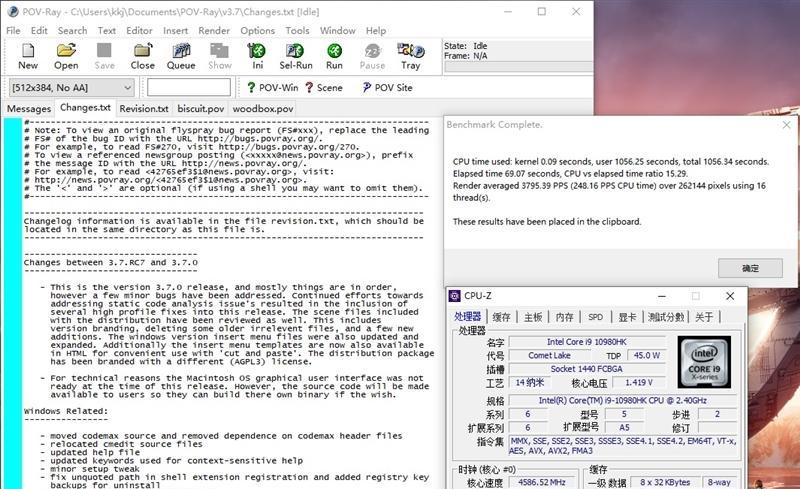The width and height of the screenshot is (800, 489).
Task: Click the 'Windows Related:' heading in editor
Action: 66,411
